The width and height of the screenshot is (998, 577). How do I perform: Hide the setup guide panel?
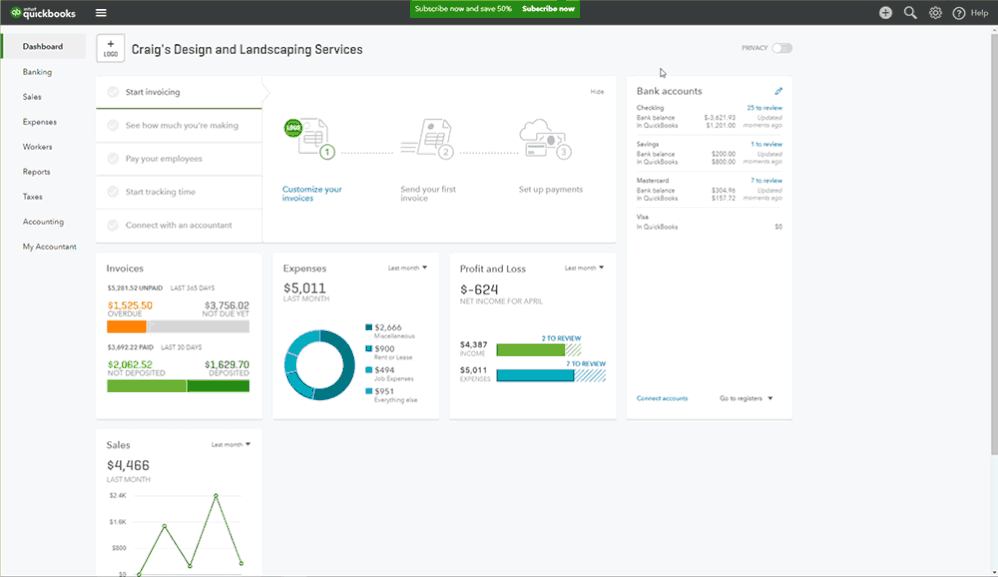pyautogui.click(x=597, y=92)
